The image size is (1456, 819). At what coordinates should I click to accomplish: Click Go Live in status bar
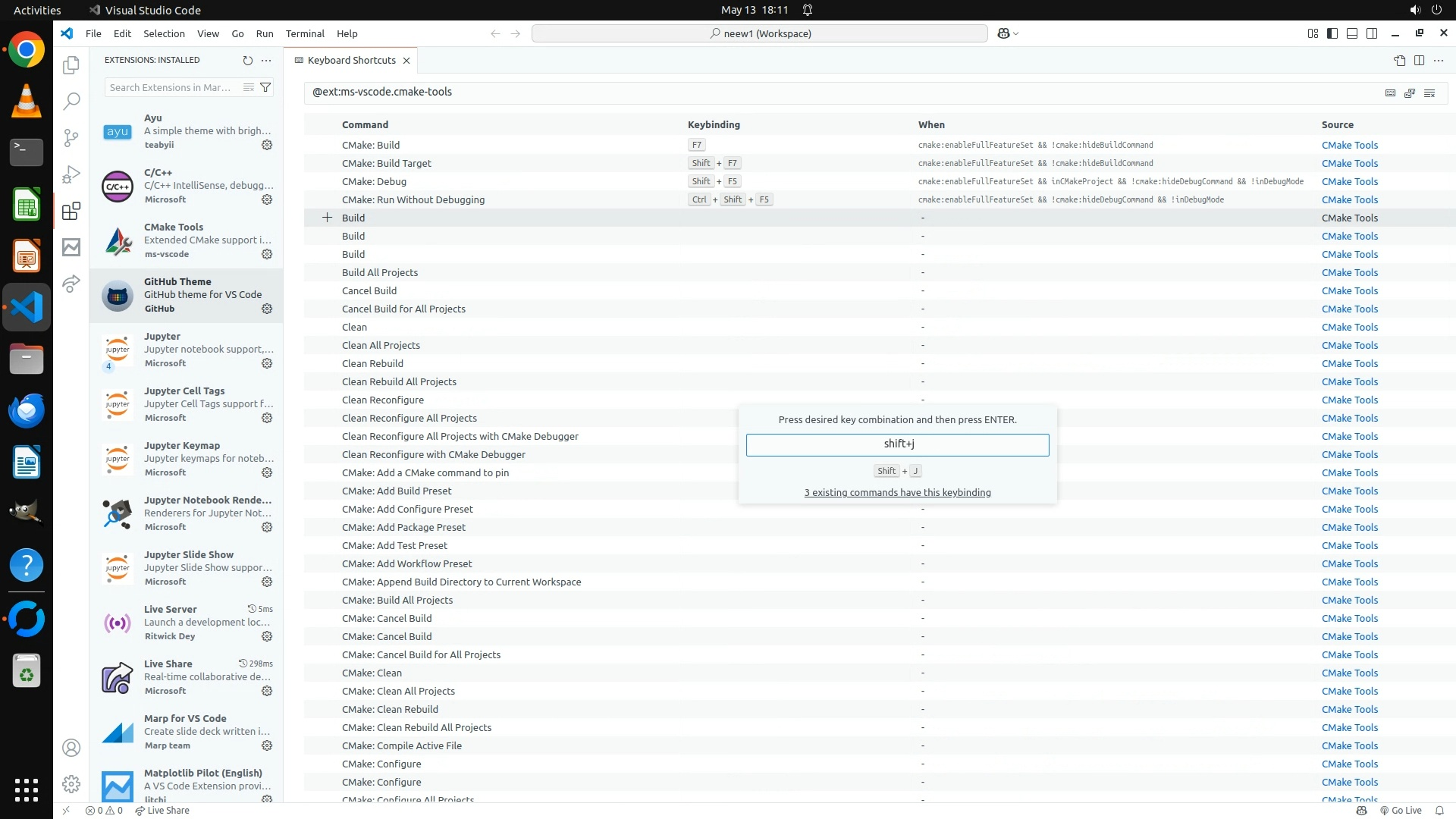click(x=1401, y=810)
